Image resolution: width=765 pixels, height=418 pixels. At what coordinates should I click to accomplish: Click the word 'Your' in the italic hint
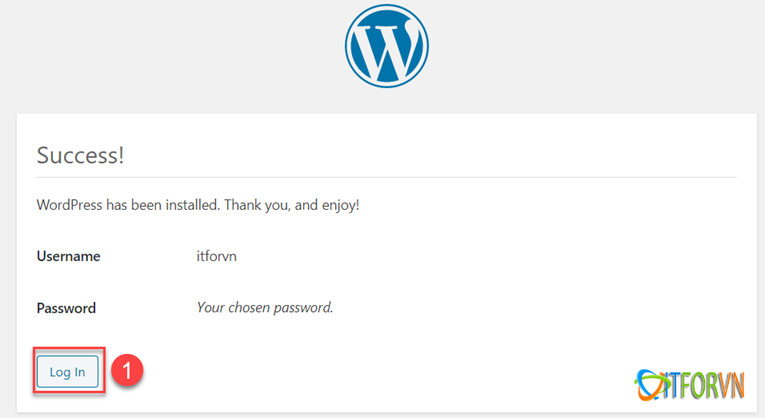212,307
